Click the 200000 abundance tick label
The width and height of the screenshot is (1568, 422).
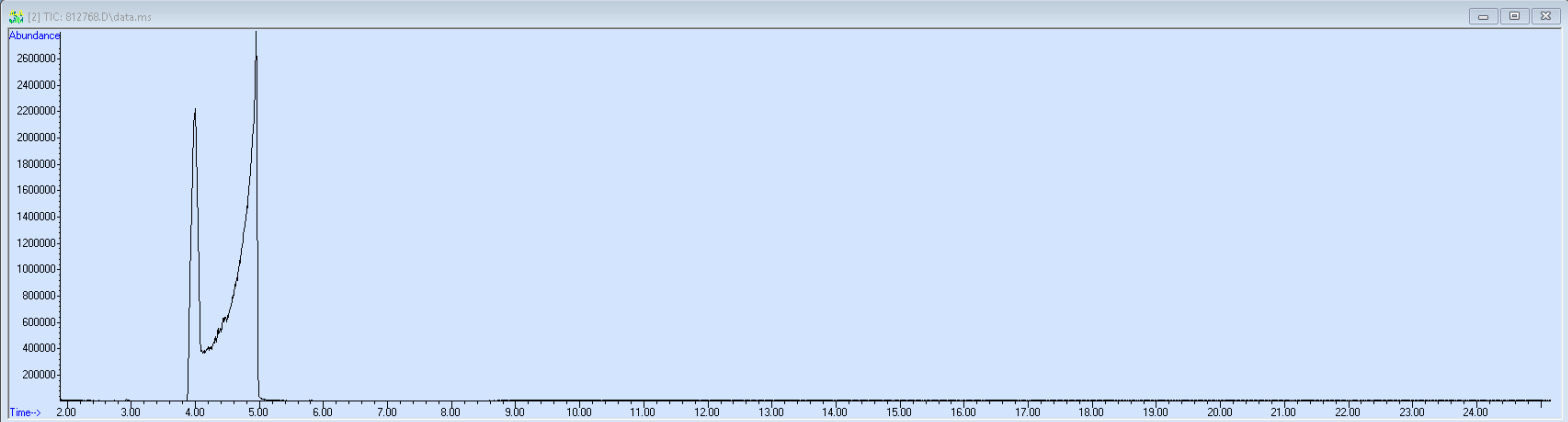40,375
